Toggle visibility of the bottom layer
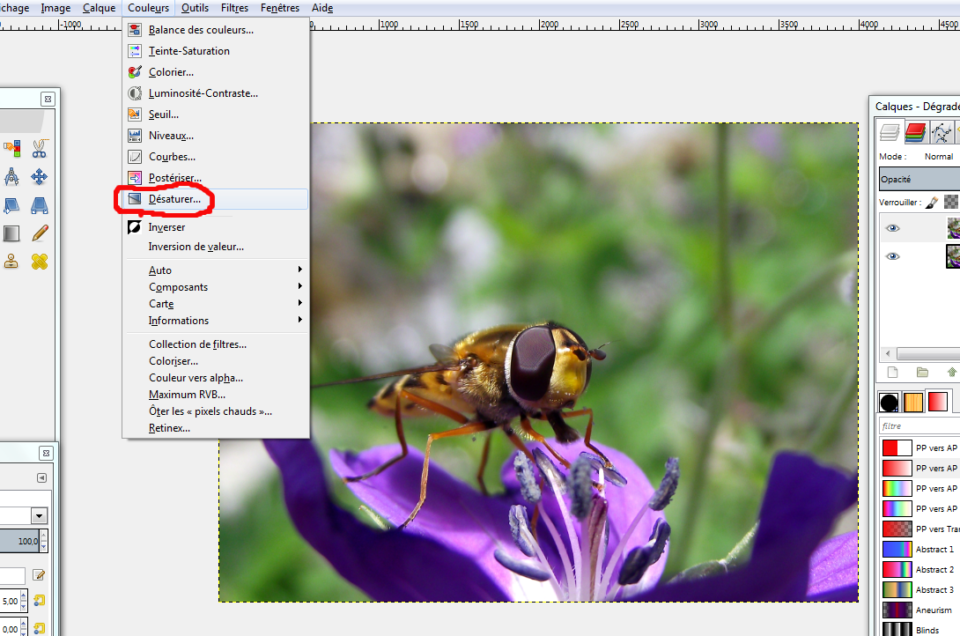 pyautogui.click(x=893, y=256)
